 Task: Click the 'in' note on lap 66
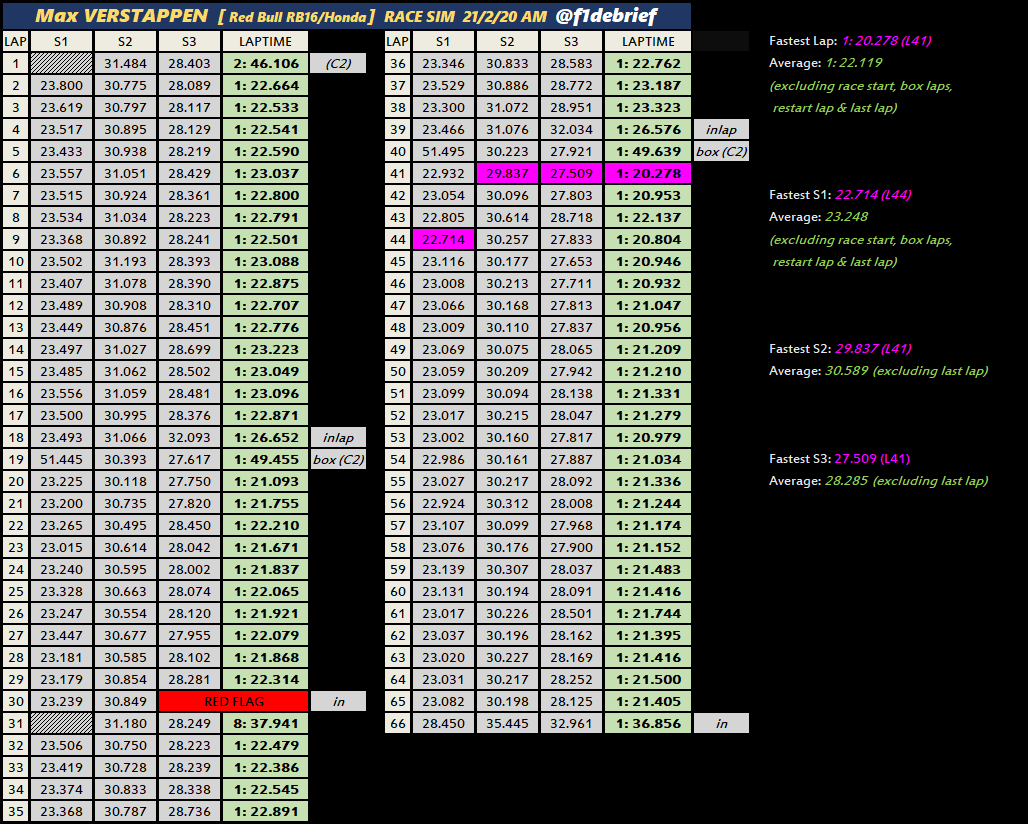(x=721, y=724)
